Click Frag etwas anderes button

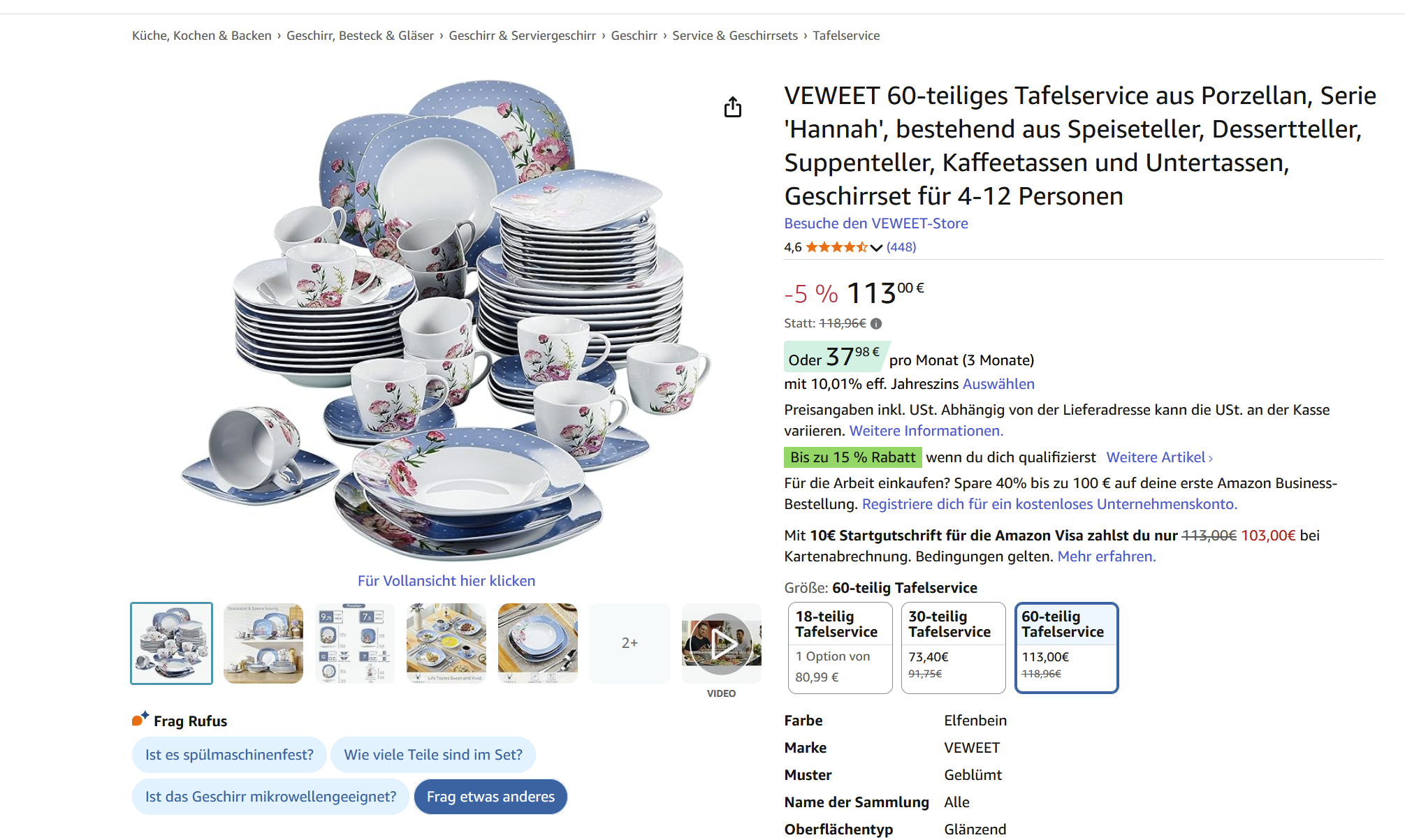coord(490,797)
